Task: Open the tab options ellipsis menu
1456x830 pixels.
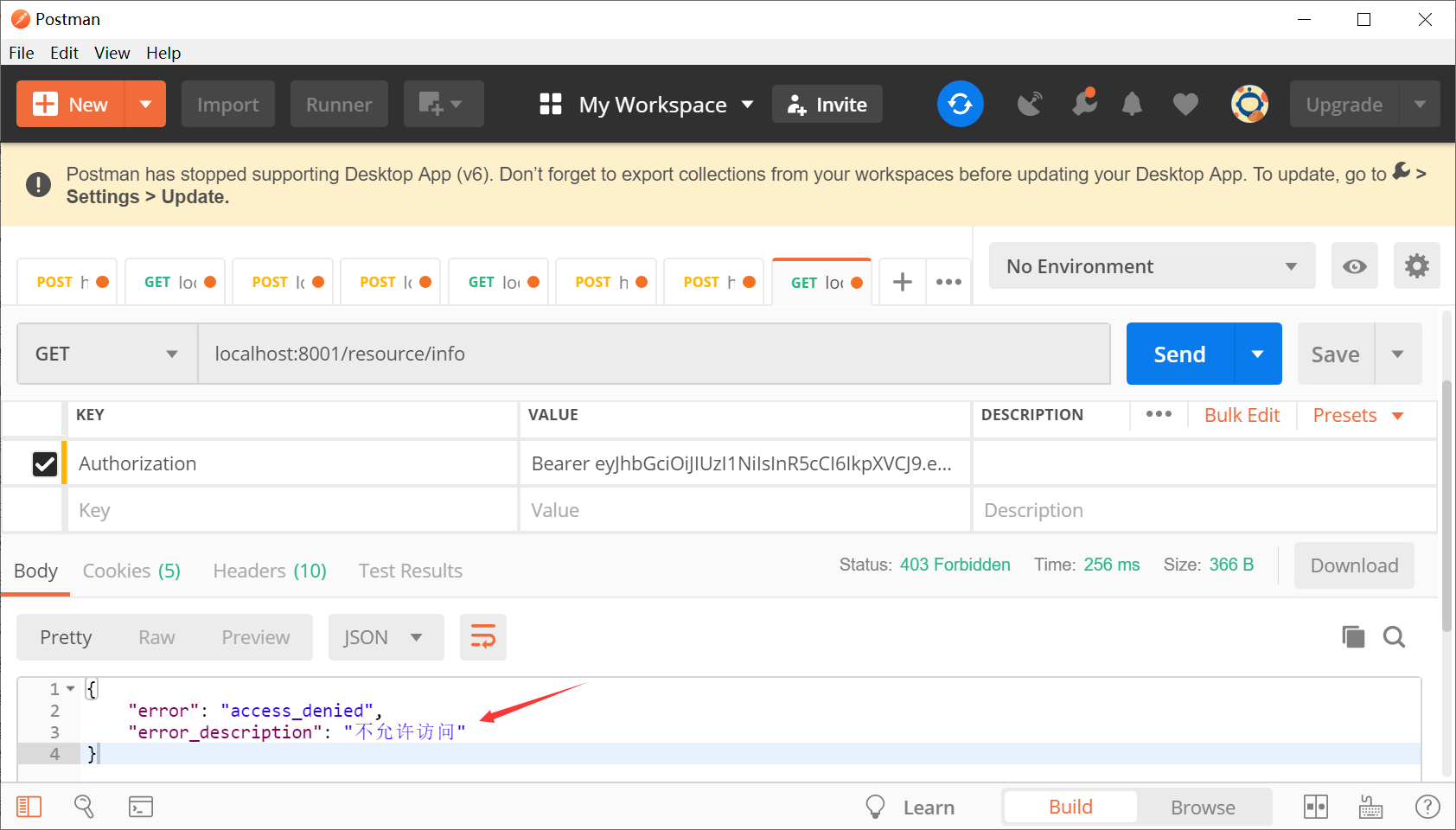Action: tap(948, 282)
